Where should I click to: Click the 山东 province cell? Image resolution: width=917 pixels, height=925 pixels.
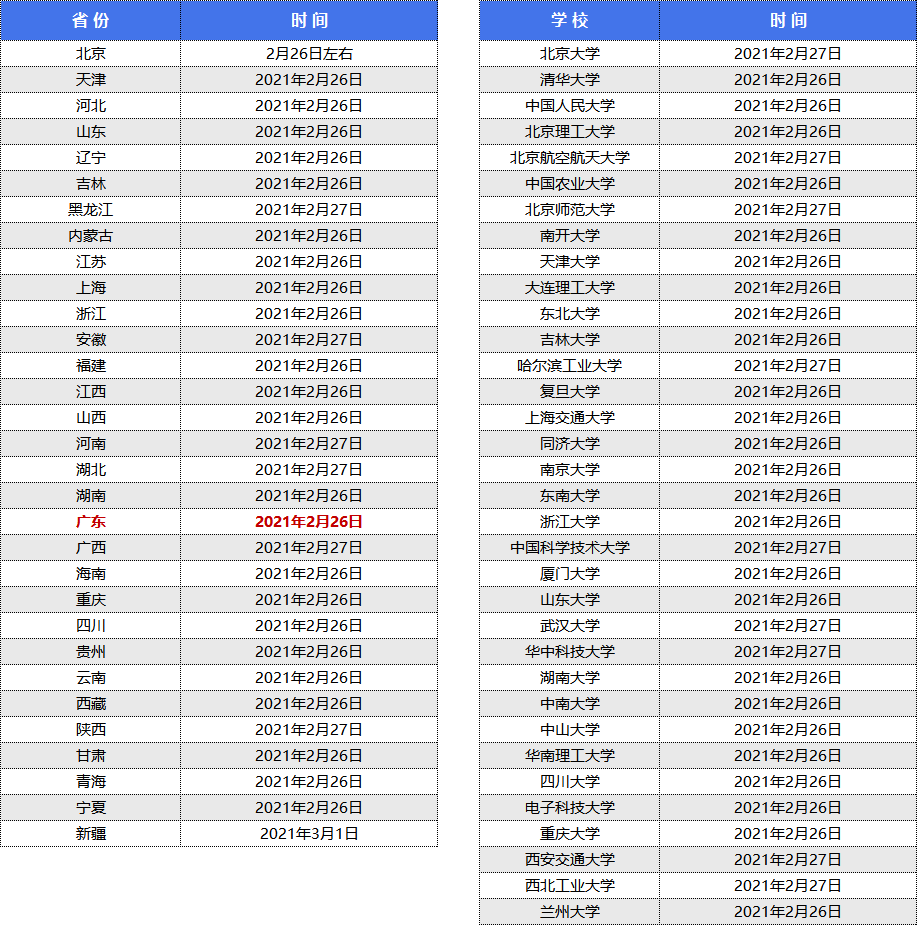[x=90, y=132]
